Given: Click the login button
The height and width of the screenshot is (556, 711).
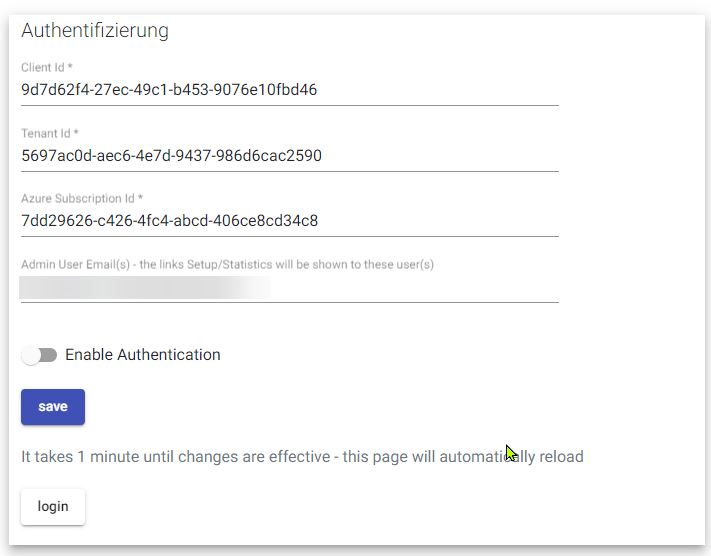Looking at the screenshot, I should pos(53,507).
